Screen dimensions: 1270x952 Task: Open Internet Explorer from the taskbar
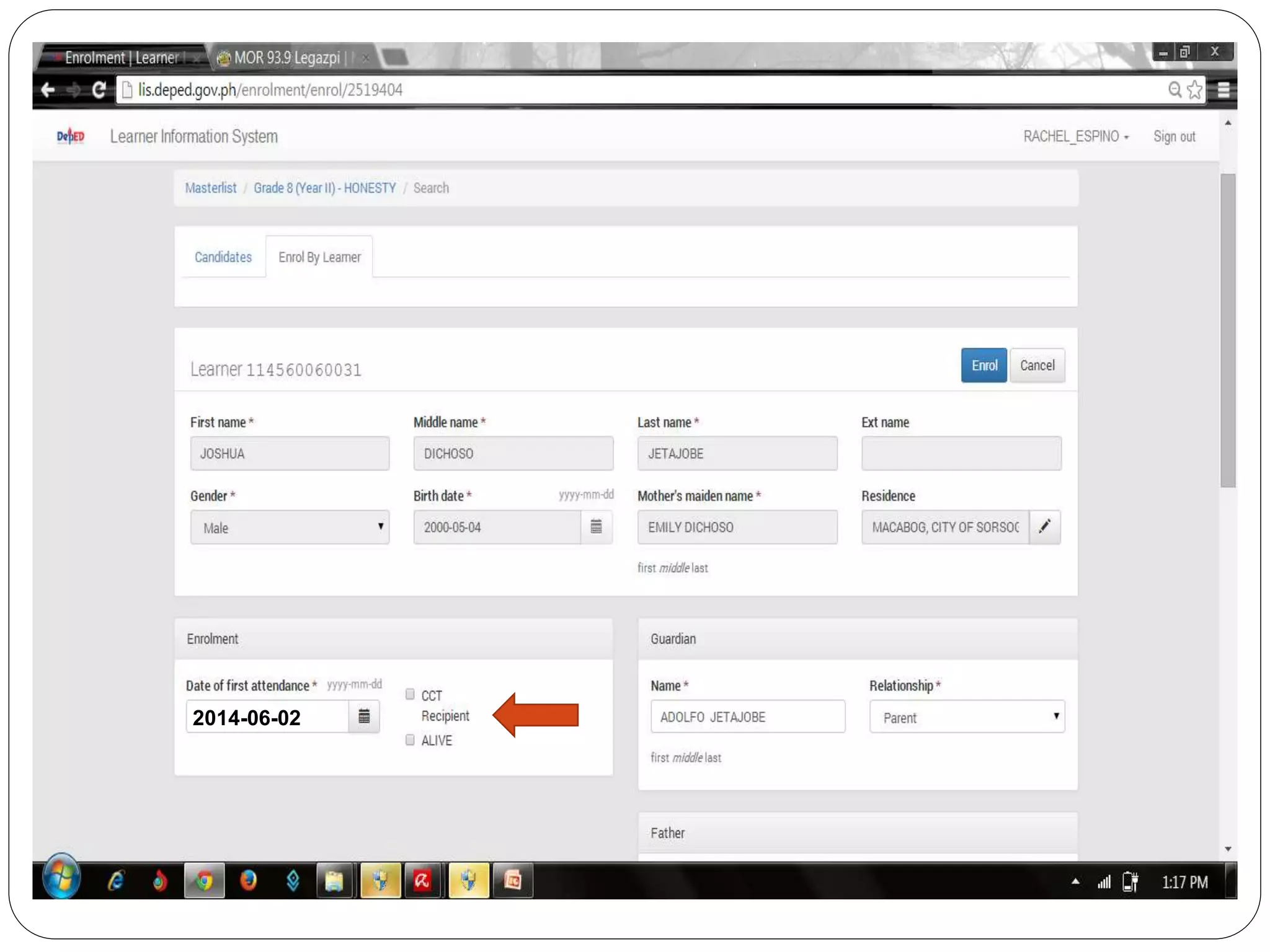[115, 880]
